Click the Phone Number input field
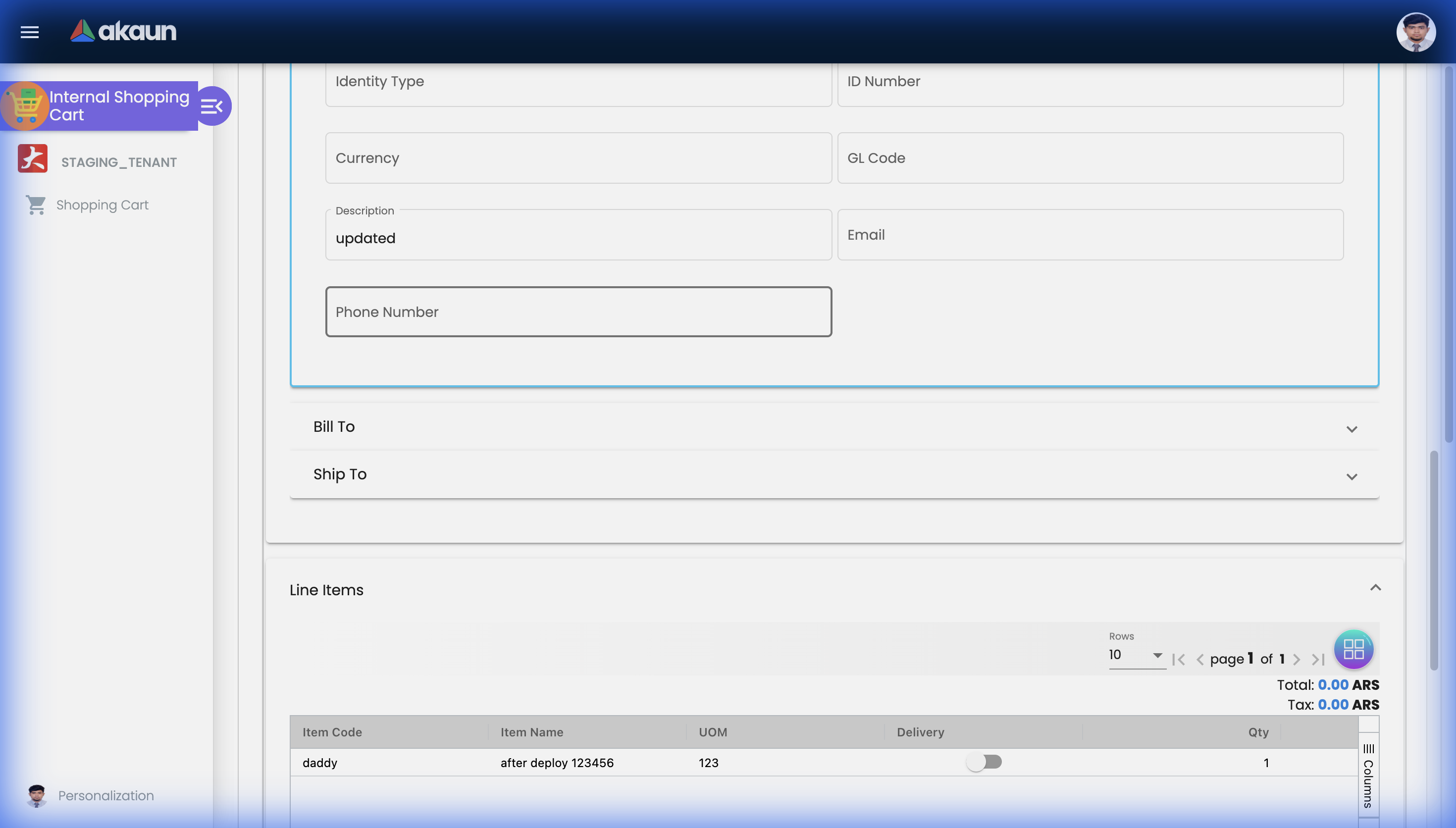Viewport: 1456px width, 828px height. tap(578, 311)
